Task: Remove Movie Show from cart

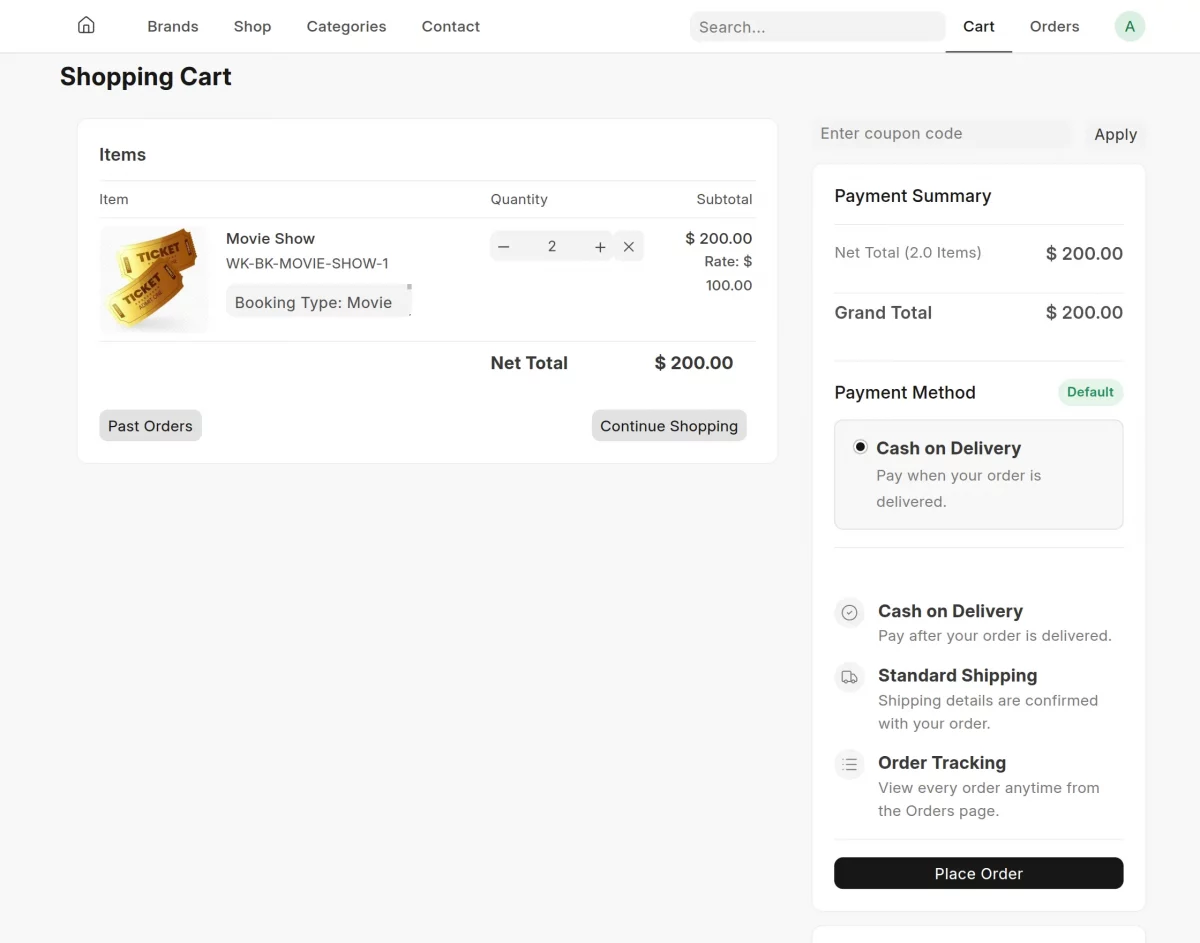Action: tap(629, 247)
